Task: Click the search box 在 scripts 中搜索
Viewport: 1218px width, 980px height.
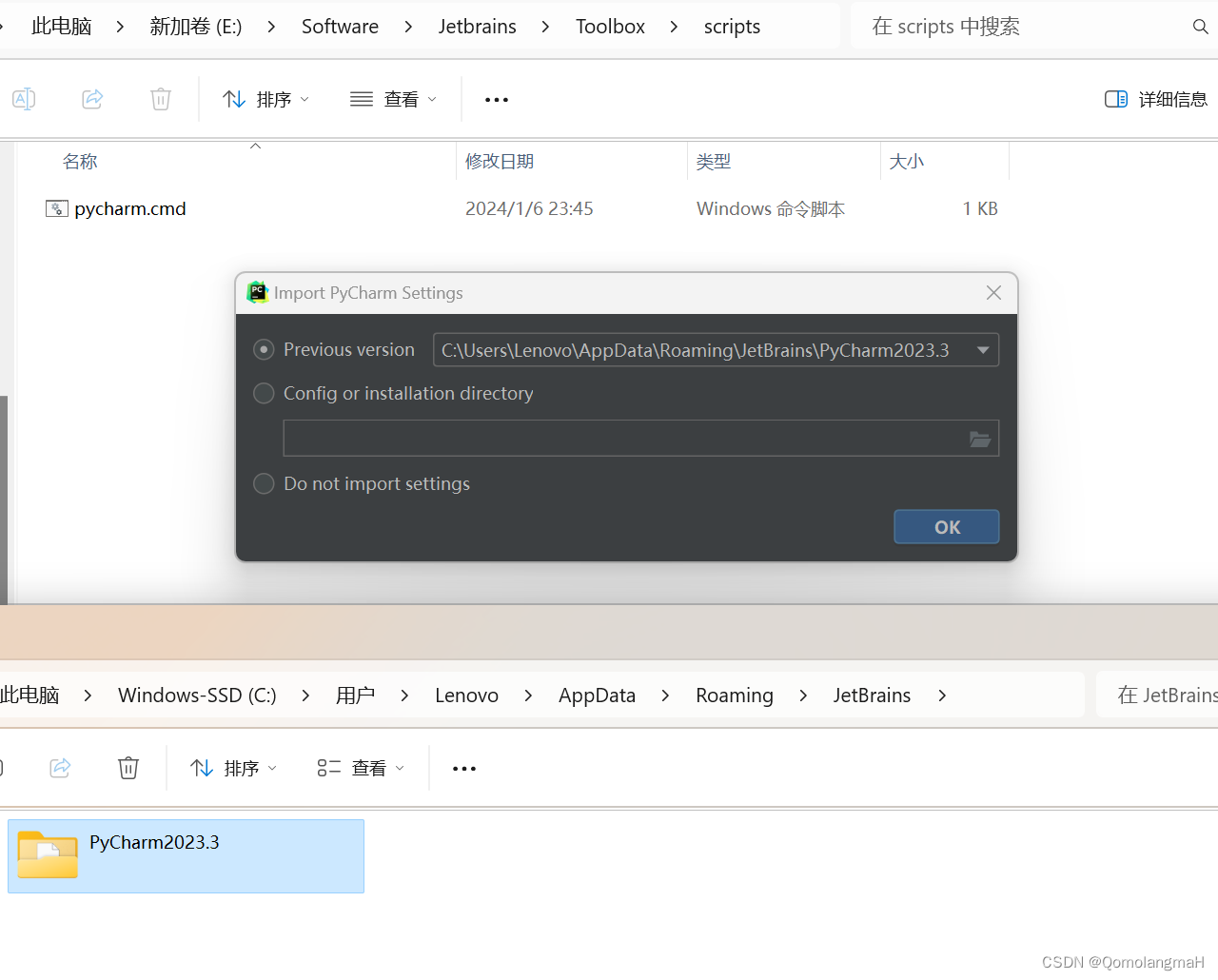Action: pyautogui.click(x=1028, y=27)
